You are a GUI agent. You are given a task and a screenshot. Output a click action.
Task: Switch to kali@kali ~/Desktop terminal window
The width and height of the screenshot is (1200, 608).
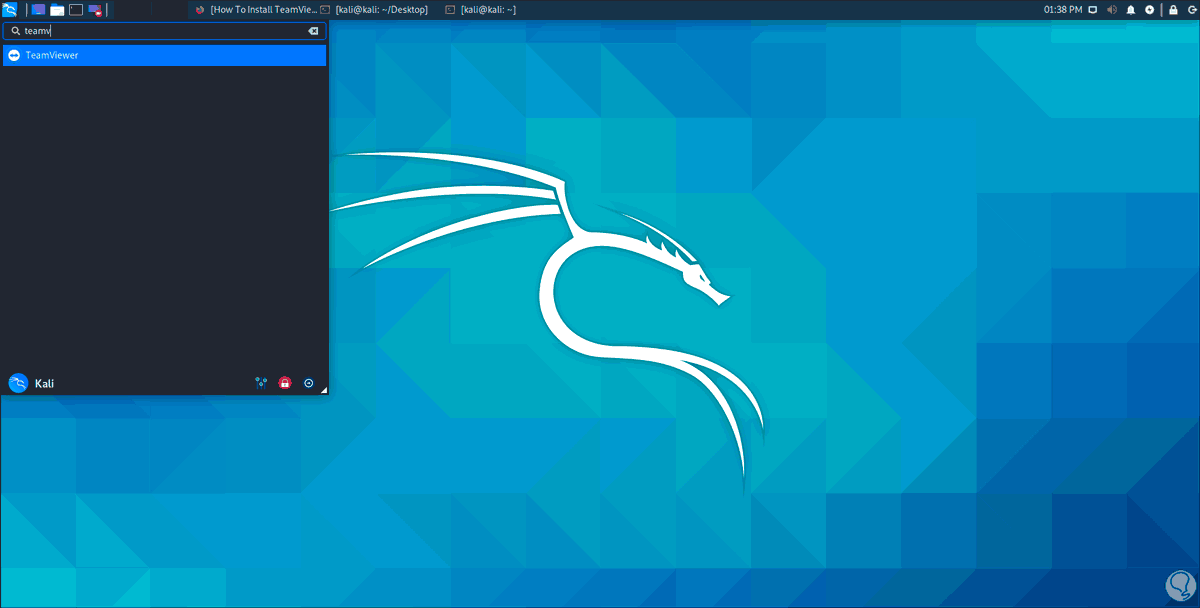(x=375, y=9)
